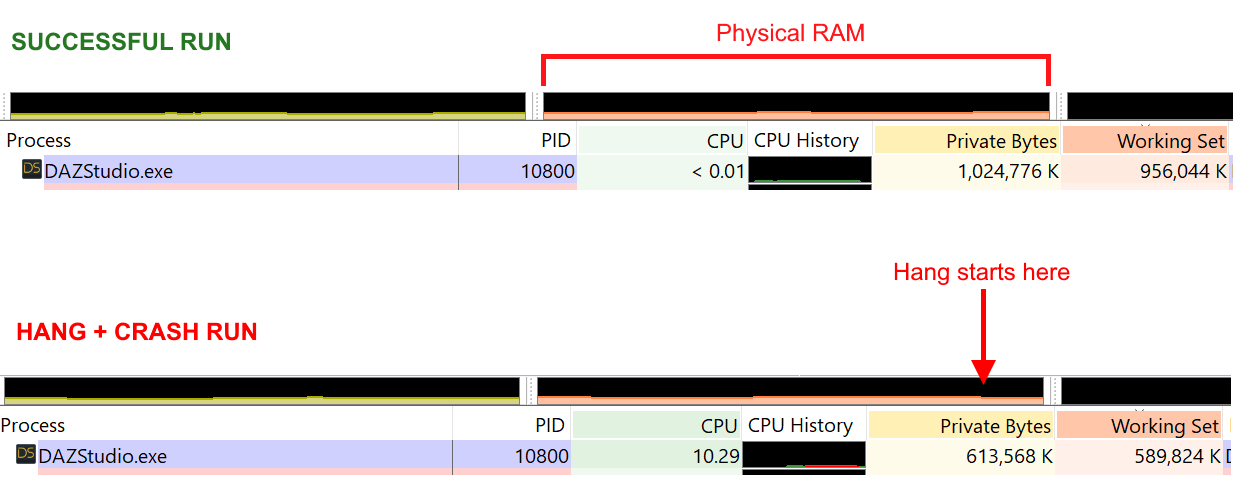Select the DAZStudio.exe process name in the hang + crash run
Viewport: 1233px width, 495px height.
[103, 456]
